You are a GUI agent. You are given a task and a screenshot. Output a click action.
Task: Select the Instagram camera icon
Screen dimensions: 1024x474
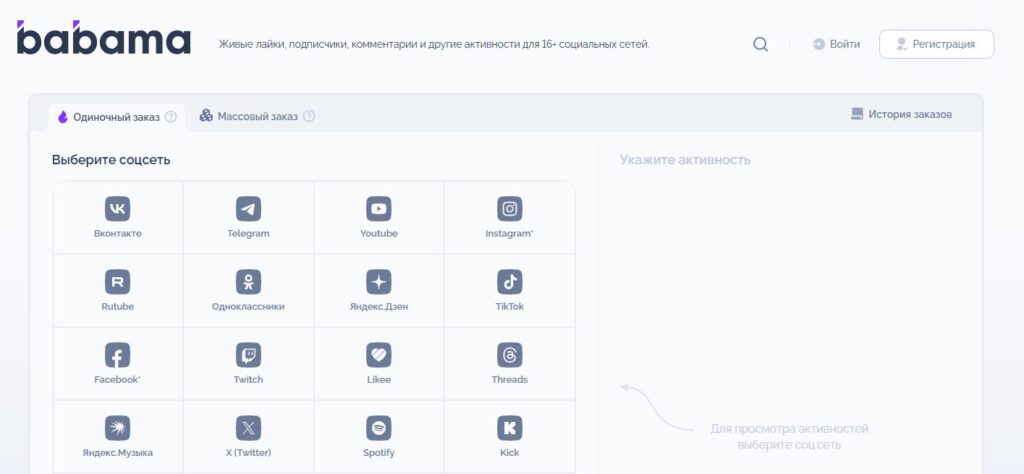(x=509, y=209)
